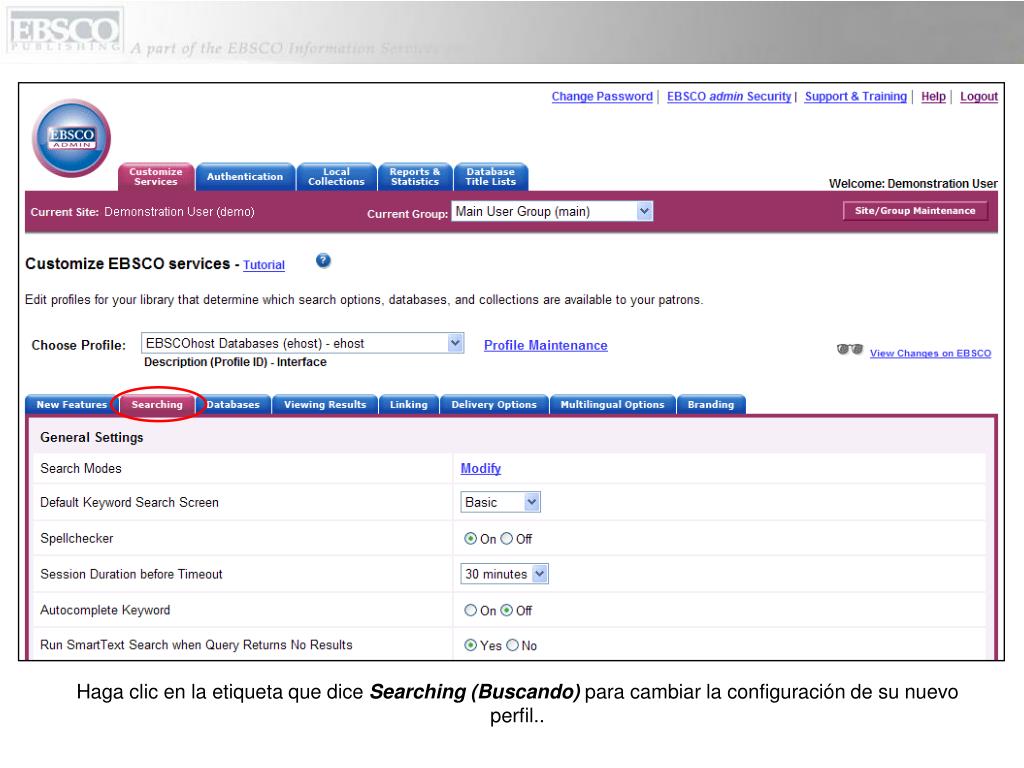This screenshot has height=768, width=1024.
Task: Select No for Run SmartText Search
Action: (513, 645)
